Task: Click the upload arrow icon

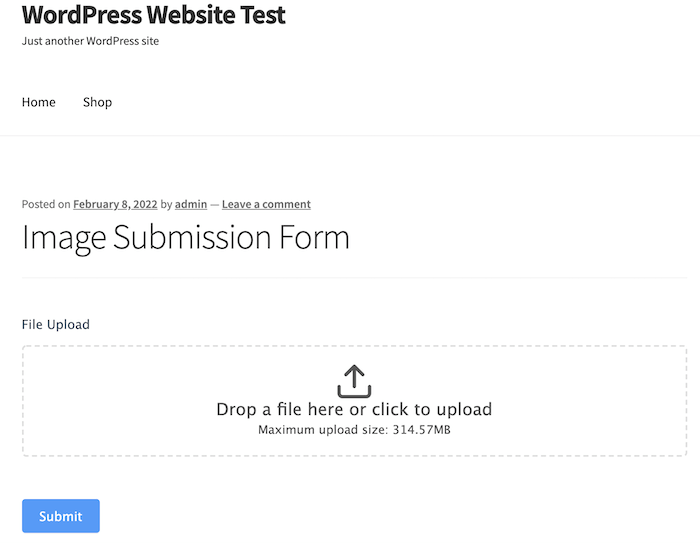Action: 354,381
